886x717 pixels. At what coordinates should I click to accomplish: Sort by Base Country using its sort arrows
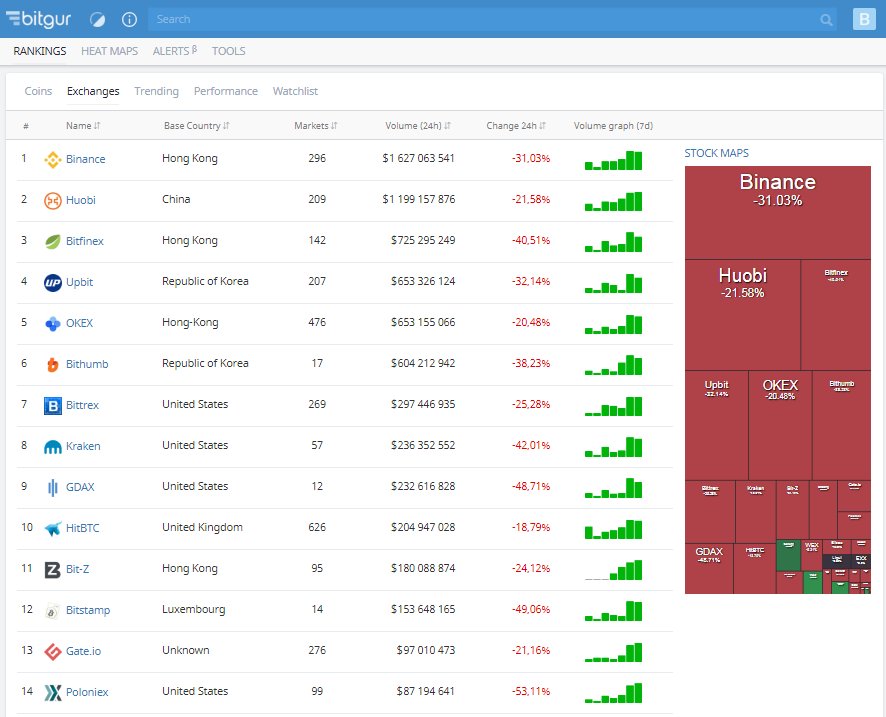point(228,125)
